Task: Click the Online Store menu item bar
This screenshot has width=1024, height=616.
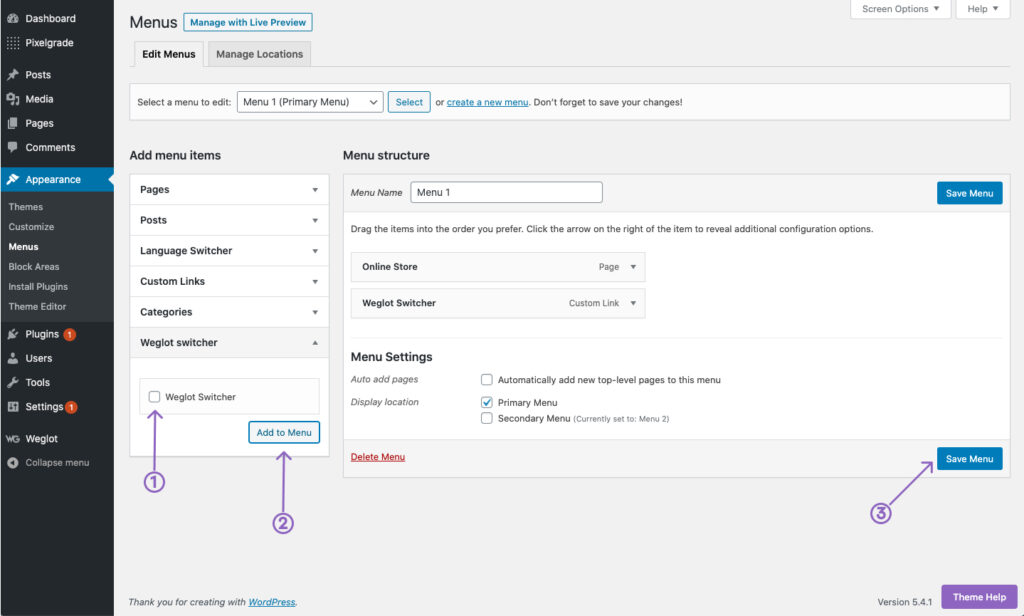Action: pos(498,267)
